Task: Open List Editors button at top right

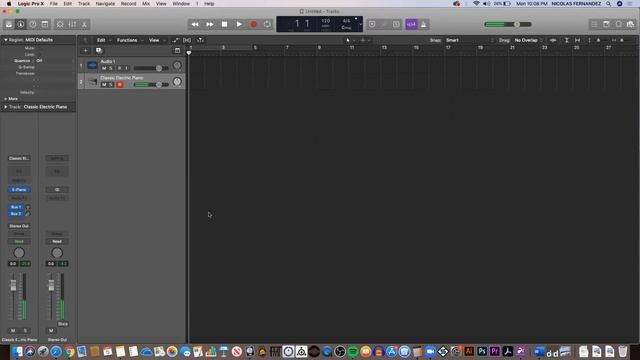Action: (x=594, y=24)
